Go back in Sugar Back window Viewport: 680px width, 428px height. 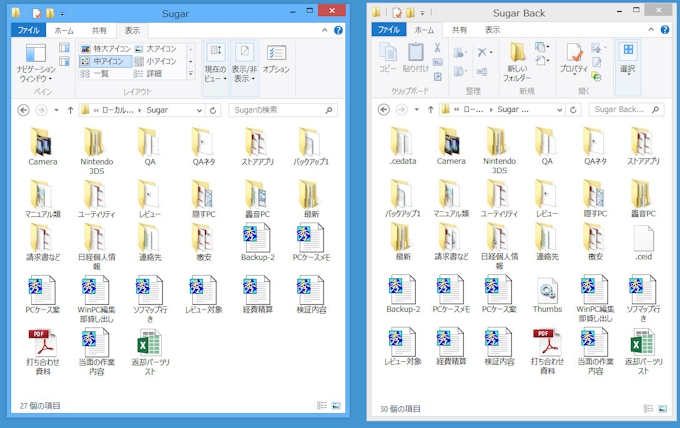tap(384, 110)
